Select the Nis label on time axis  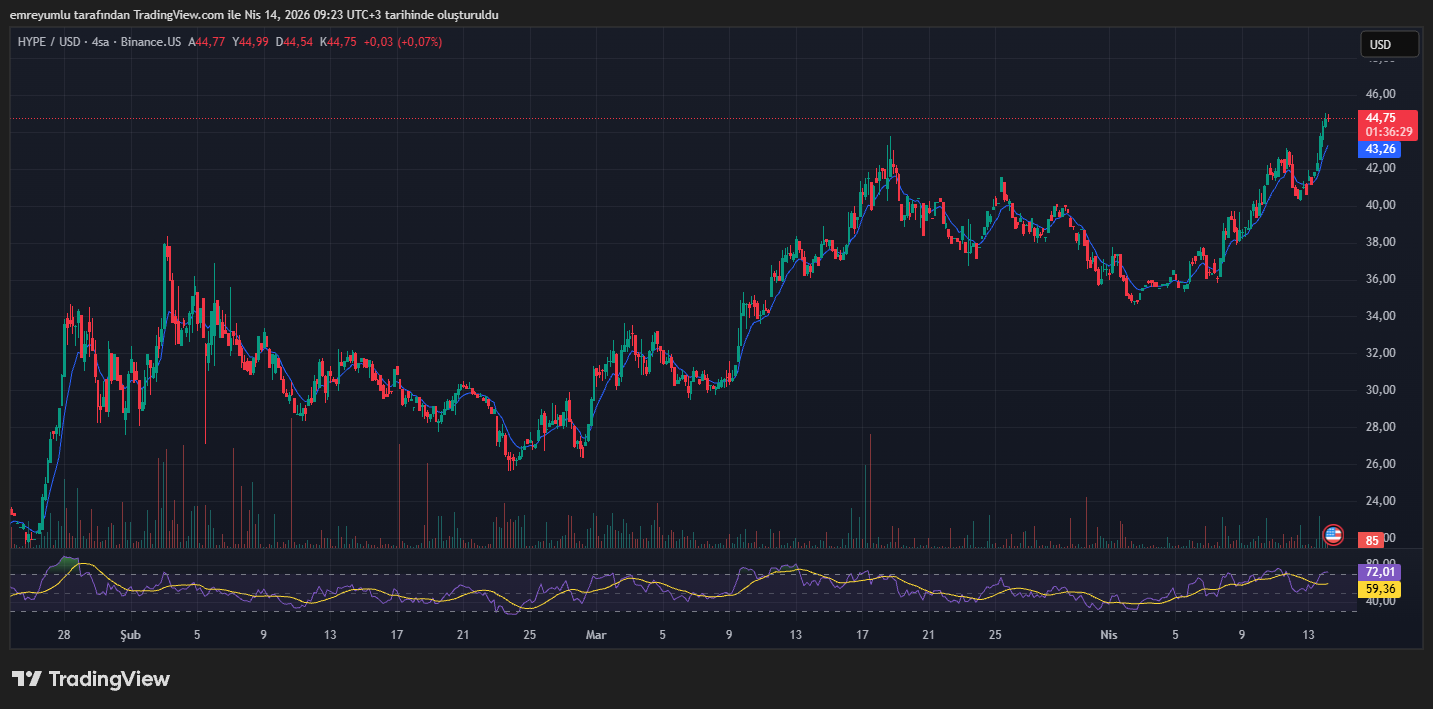click(x=1108, y=635)
